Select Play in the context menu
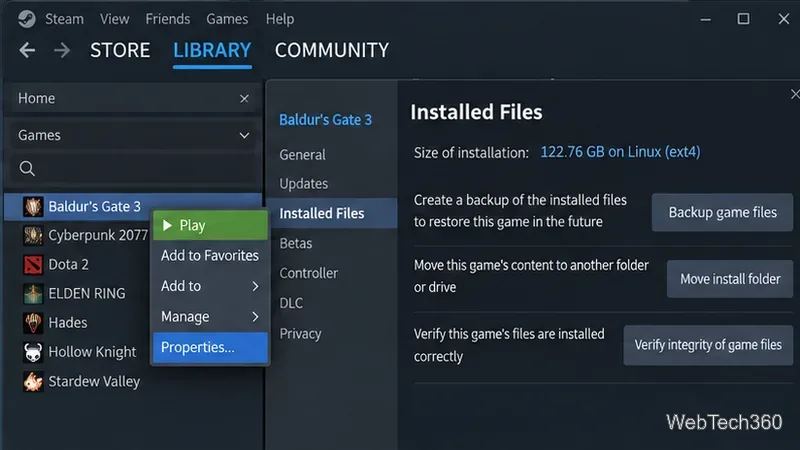 [x=210, y=225]
